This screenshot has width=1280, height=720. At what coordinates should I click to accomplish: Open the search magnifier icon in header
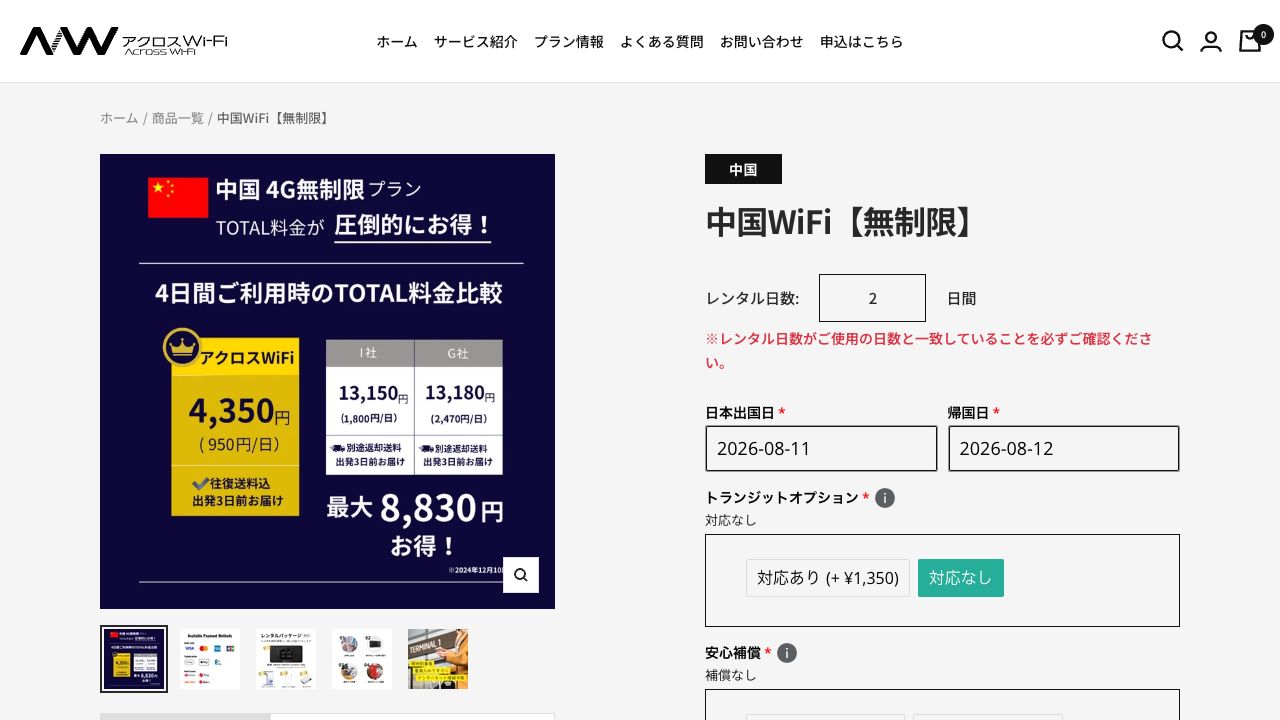point(1173,41)
